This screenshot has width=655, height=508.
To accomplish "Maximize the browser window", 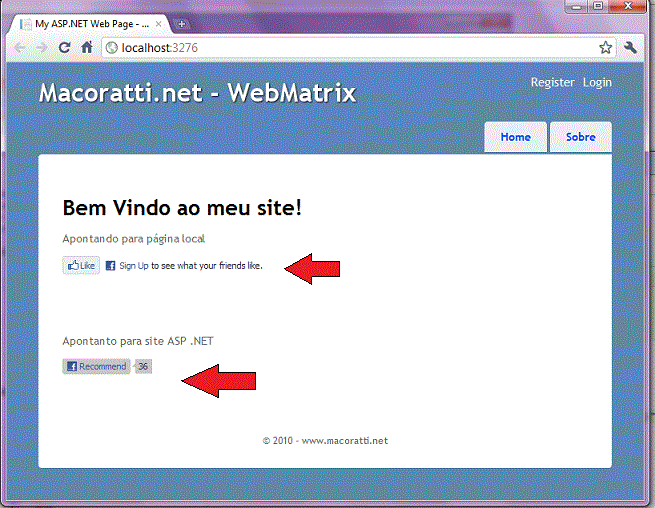I will click(598, 6).
